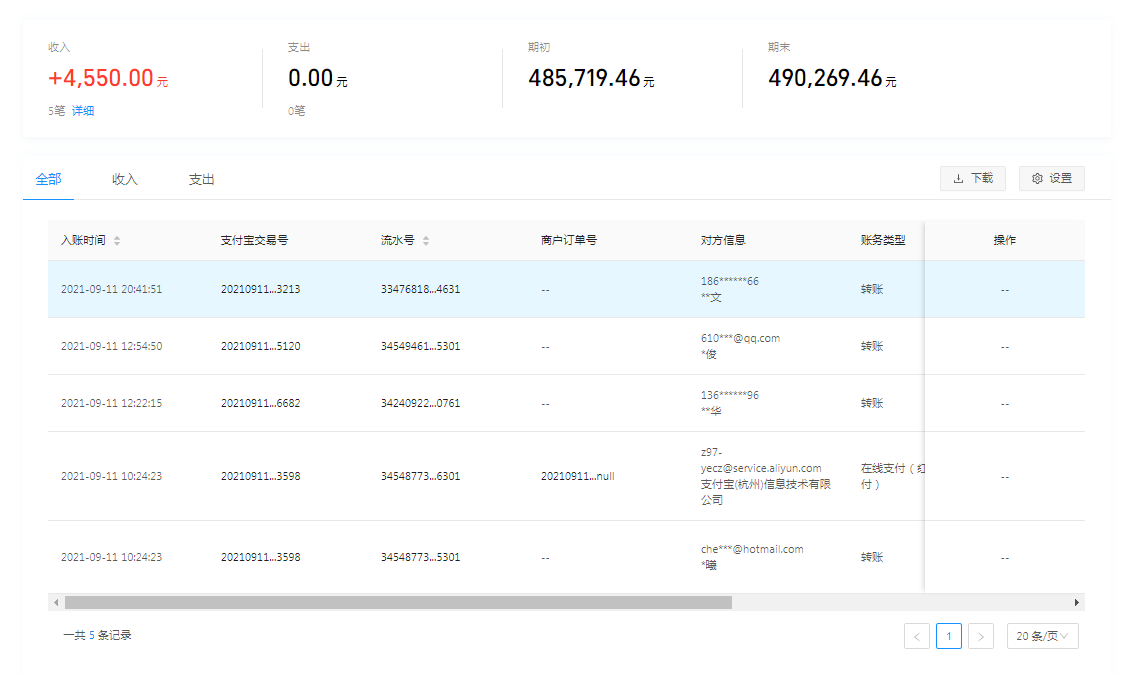Viewport: 1133px width, 675px height.
Task: Click the horizontal scrollbar left arrow
Action: [56, 603]
